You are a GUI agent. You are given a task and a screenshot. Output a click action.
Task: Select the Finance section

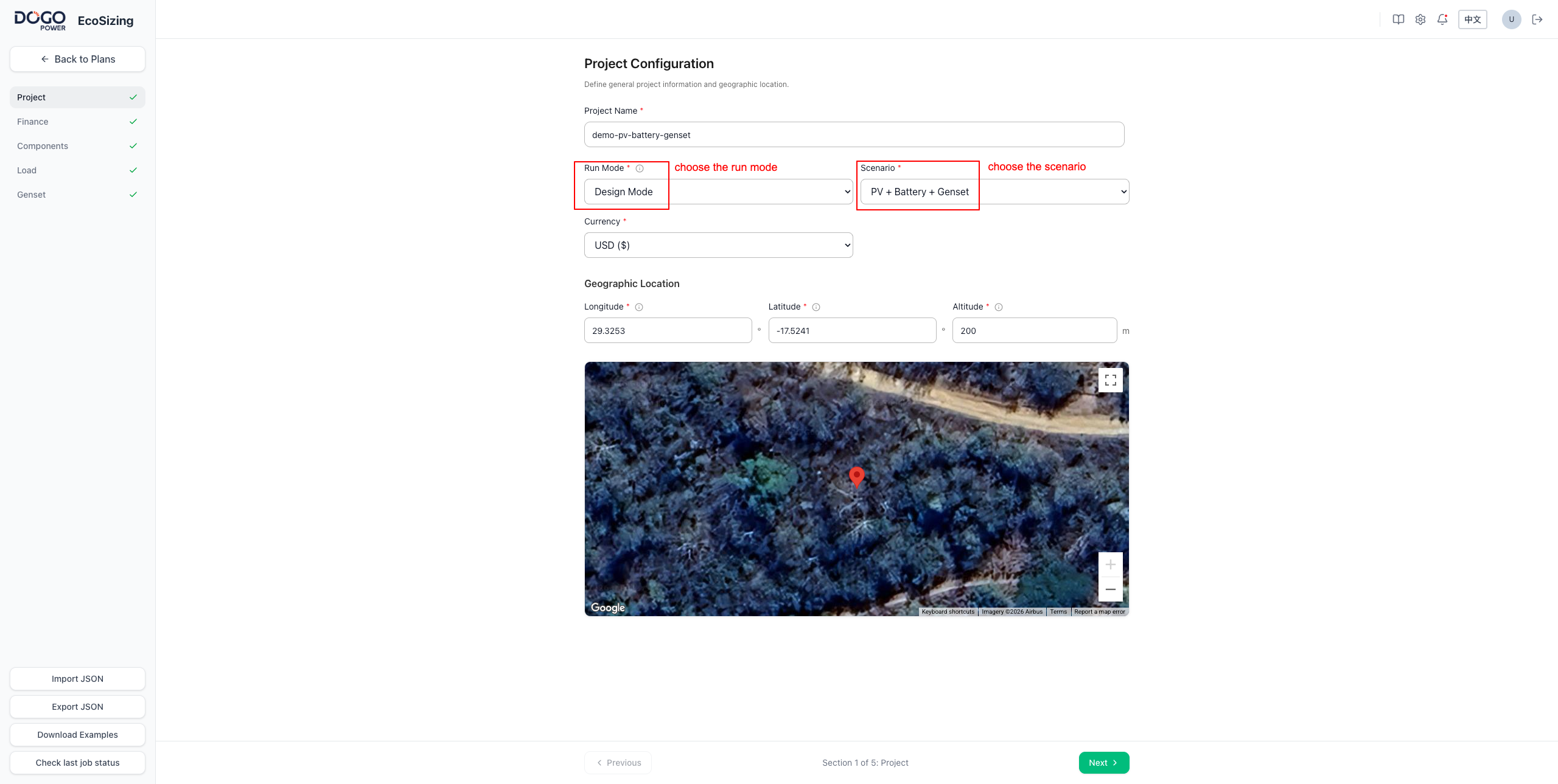point(77,122)
